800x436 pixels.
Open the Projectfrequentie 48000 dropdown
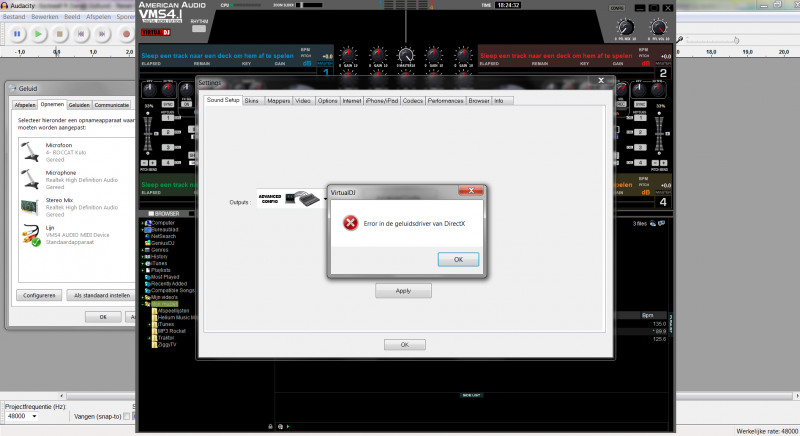(21, 416)
